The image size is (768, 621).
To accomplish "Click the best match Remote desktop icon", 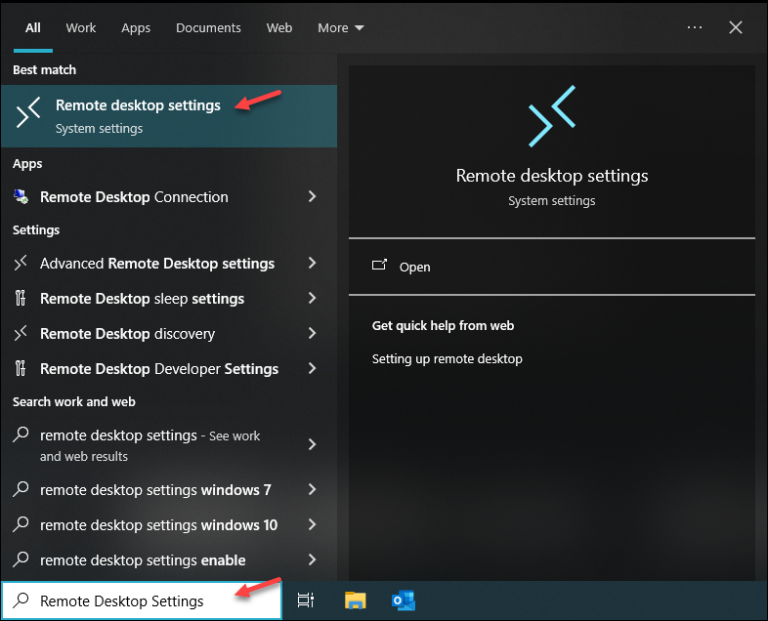I will pyautogui.click(x=28, y=113).
